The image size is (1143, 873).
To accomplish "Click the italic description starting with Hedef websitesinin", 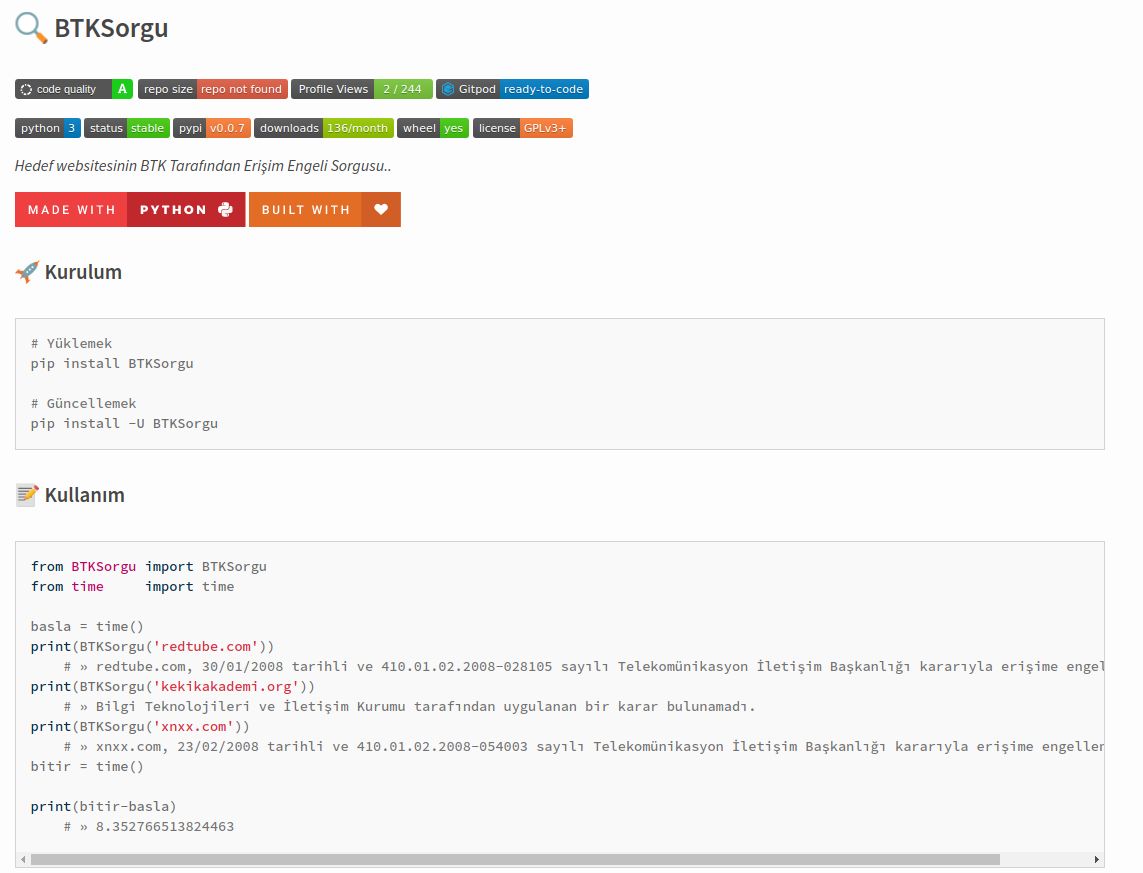I will (203, 165).
